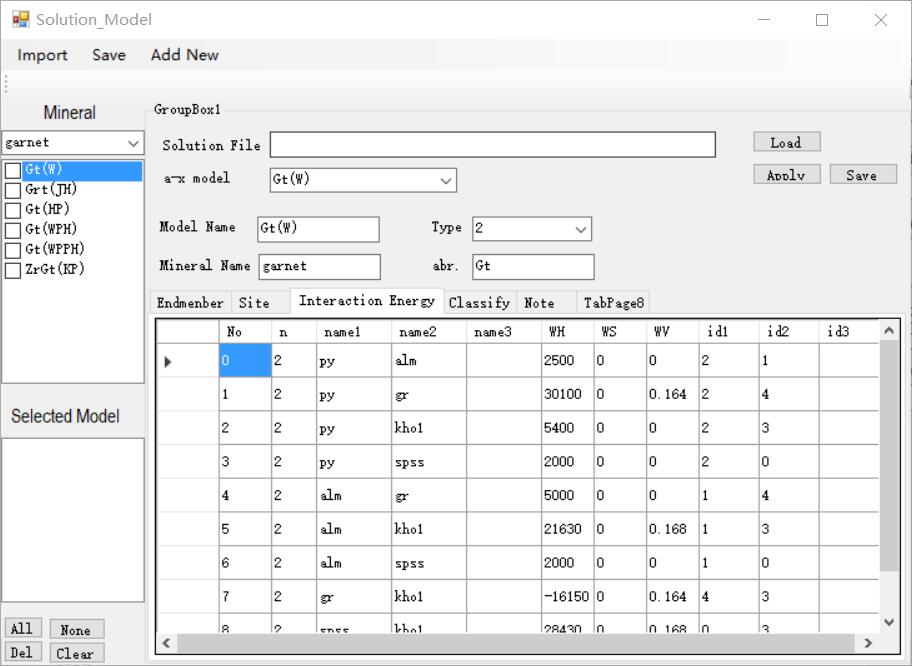Click the Clear button under Selected Model
This screenshot has height=666, width=912.
pyautogui.click(x=75, y=653)
